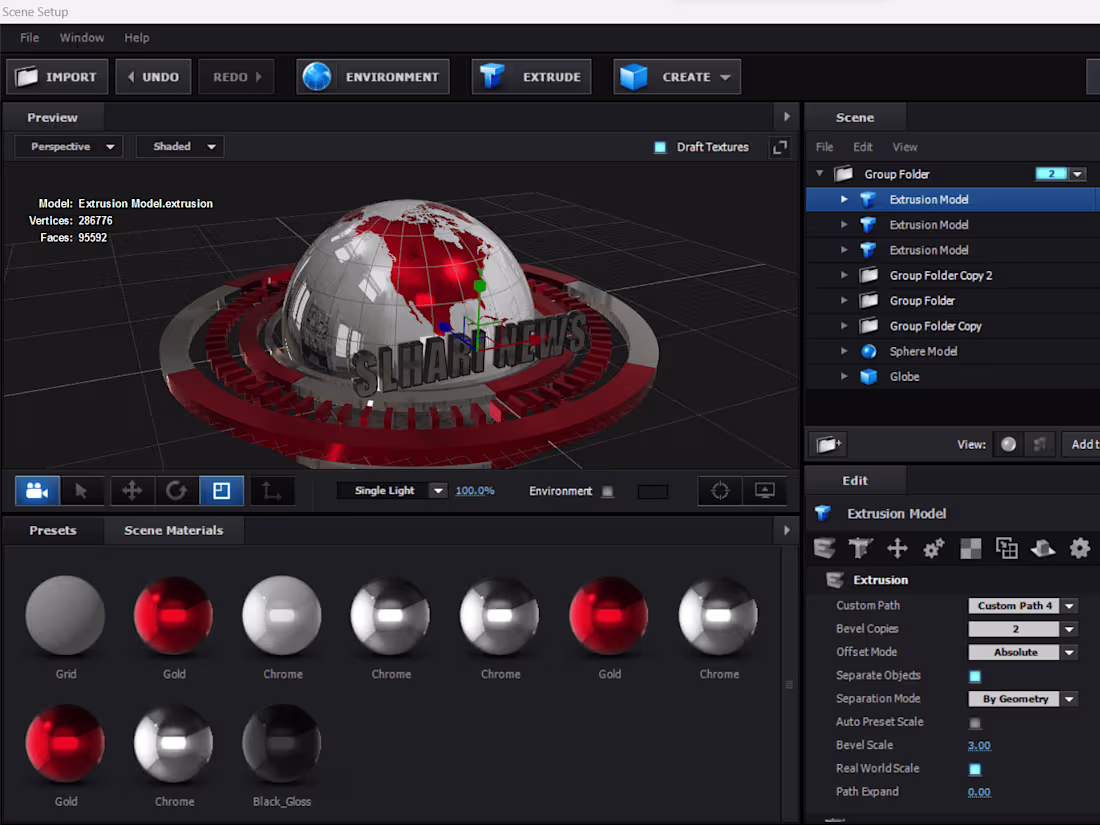Activate the move object tool
The height and width of the screenshot is (825, 1100).
pos(132,490)
